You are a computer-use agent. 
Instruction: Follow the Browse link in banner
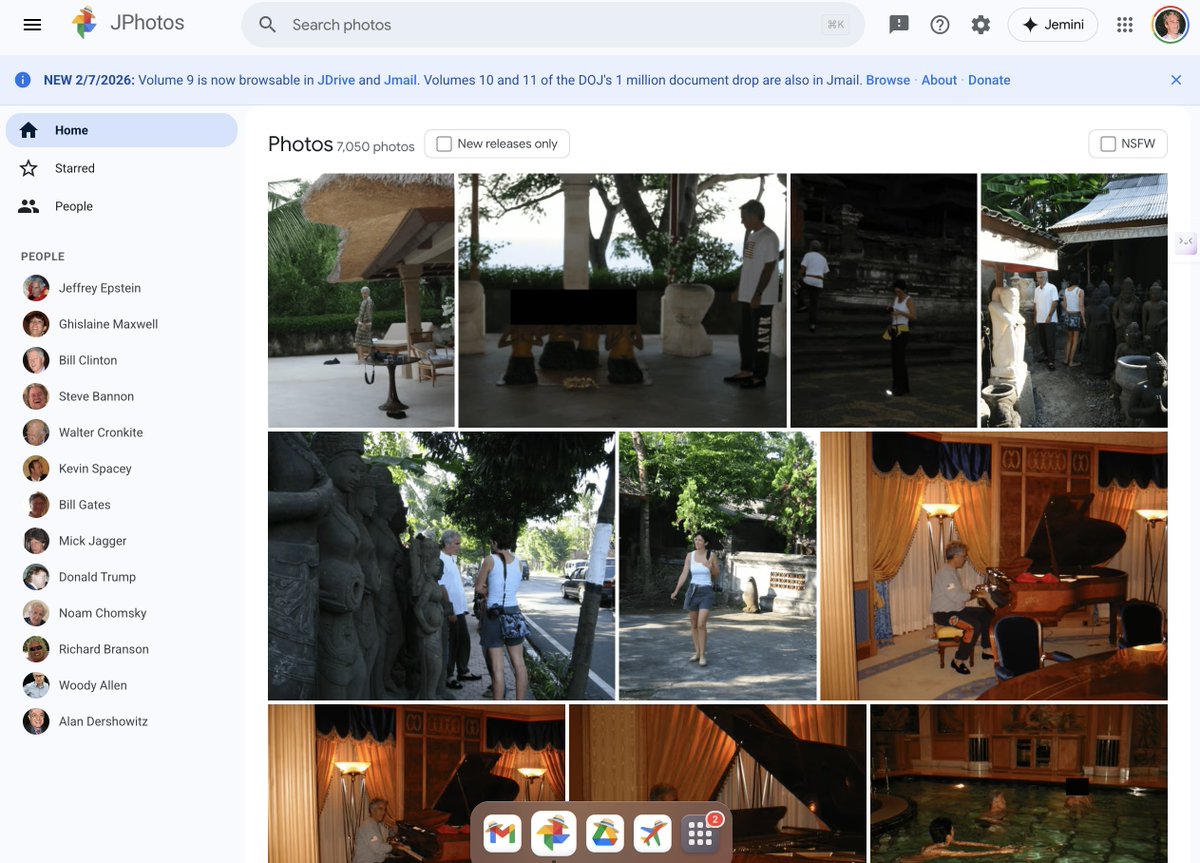click(x=888, y=80)
